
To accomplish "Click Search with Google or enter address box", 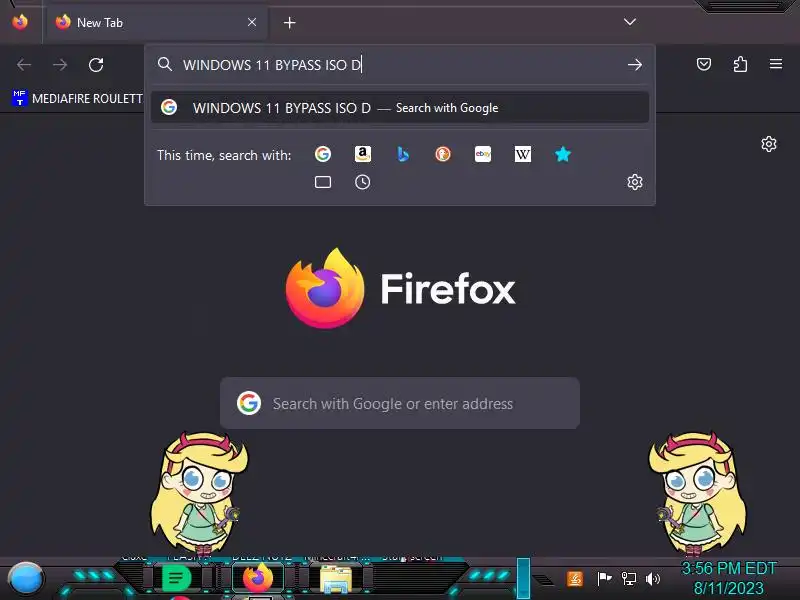I will tap(400, 403).
